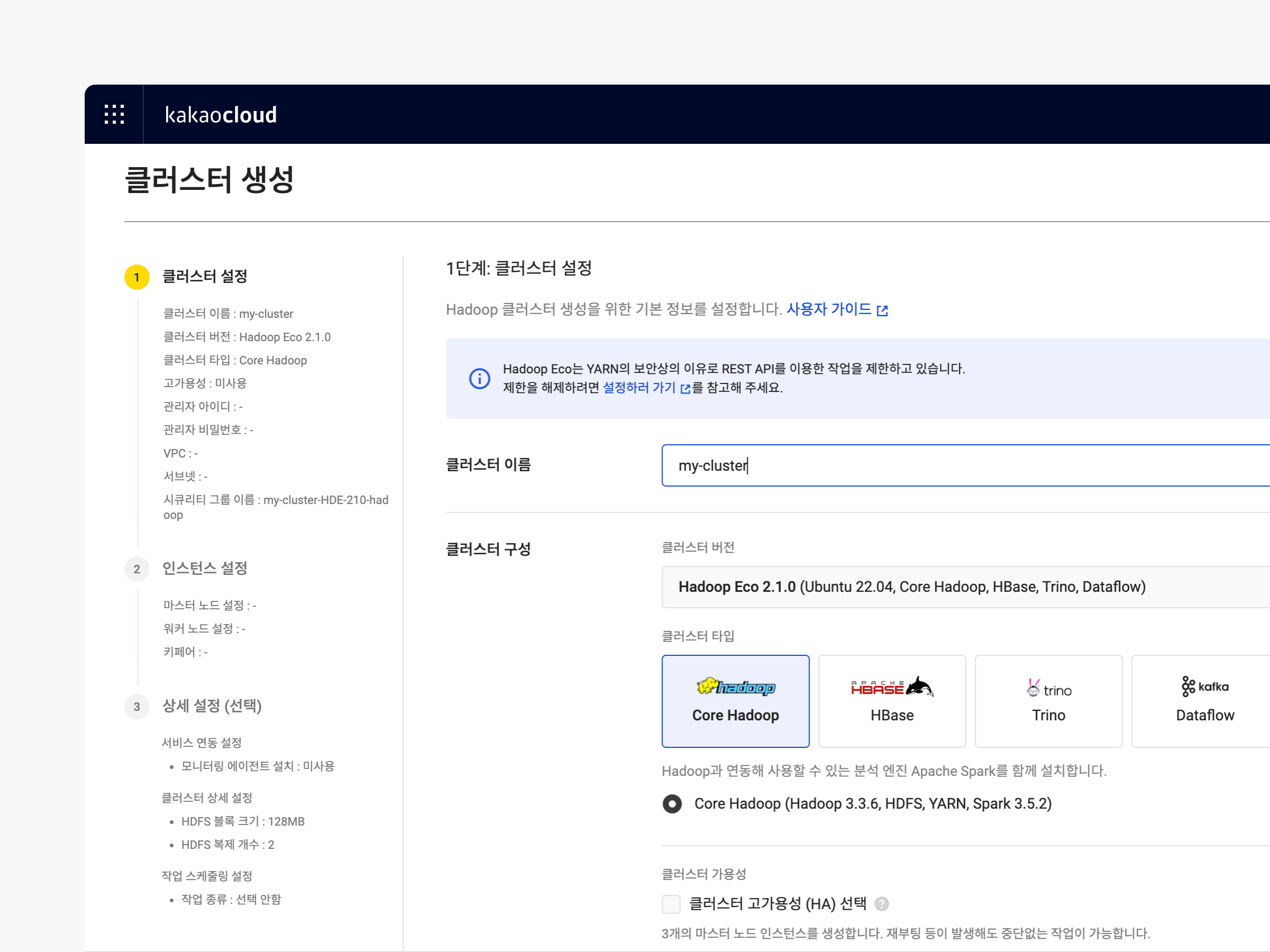The width and height of the screenshot is (1270, 952).
Task: Click the 클러스터 구성 section label
Action: click(x=488, y=549)
